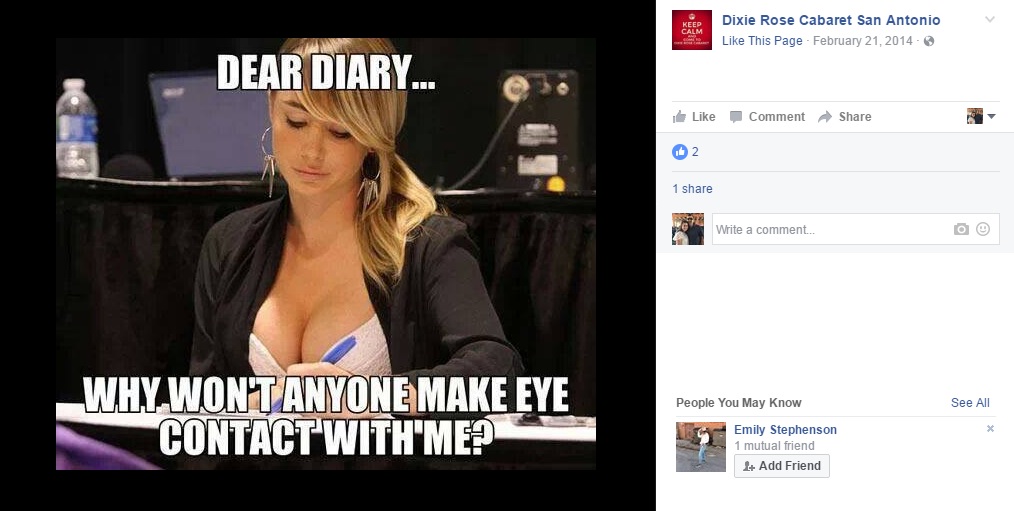Click the Comment speech bubble icon
The width and height of the screenshot is (1014, 511).
point(736,117)
